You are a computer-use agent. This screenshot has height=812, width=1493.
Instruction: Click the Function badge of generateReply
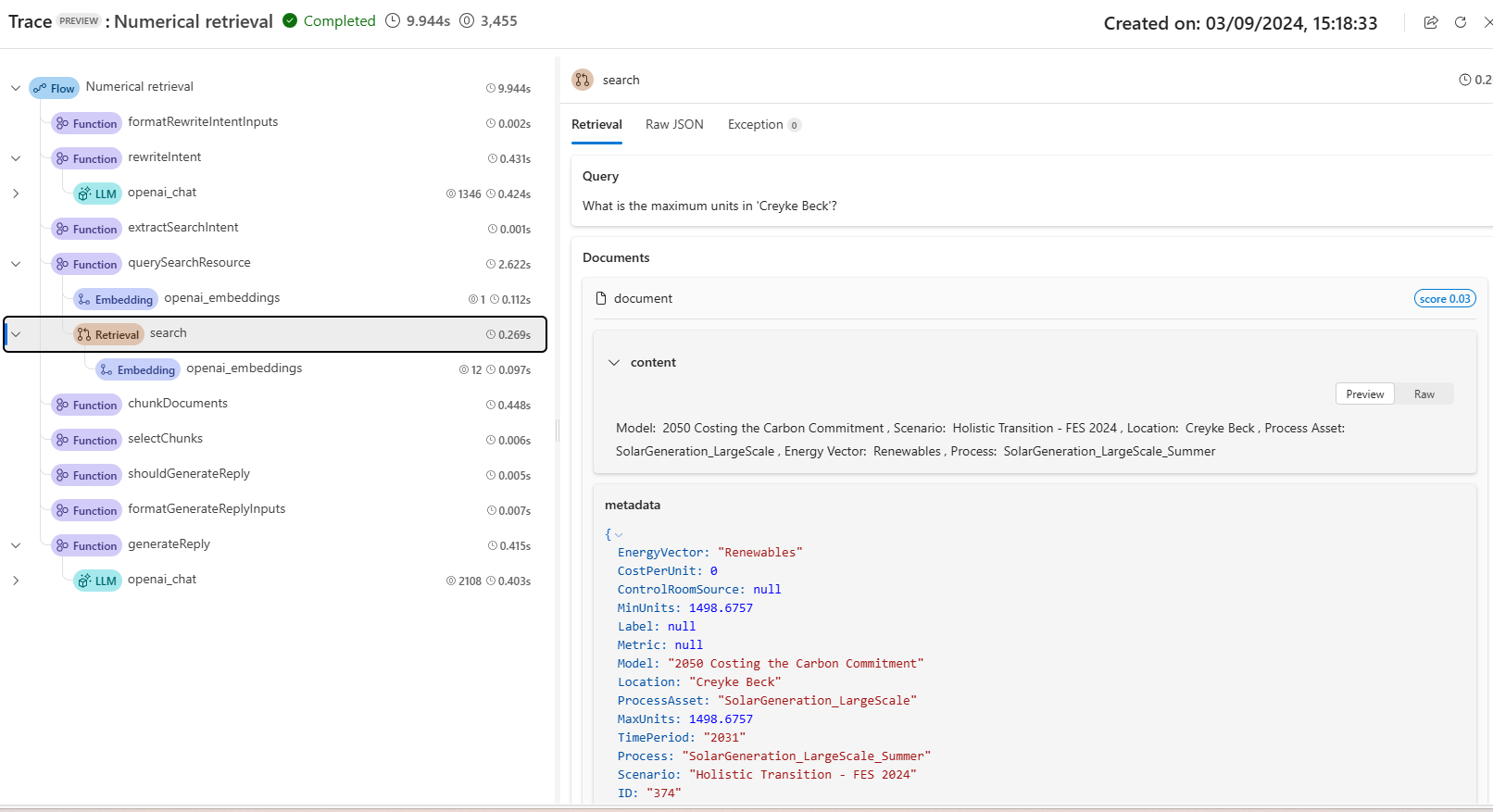[x=86, y=545]
